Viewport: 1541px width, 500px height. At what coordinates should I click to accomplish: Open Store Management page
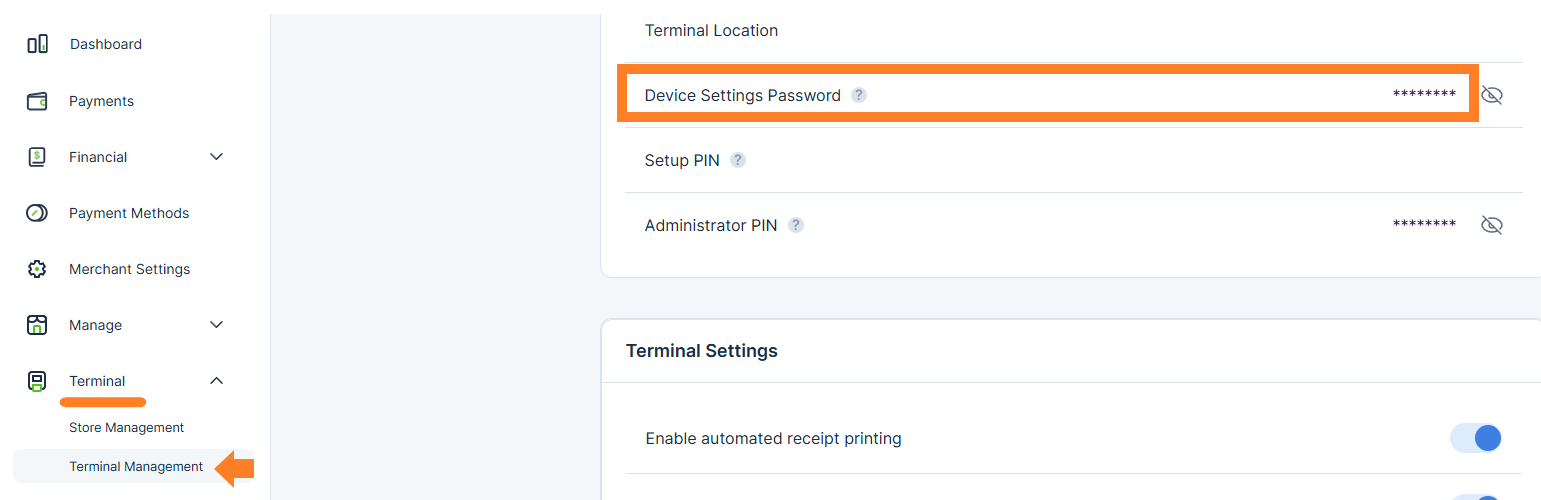click(x=126, y=427)
